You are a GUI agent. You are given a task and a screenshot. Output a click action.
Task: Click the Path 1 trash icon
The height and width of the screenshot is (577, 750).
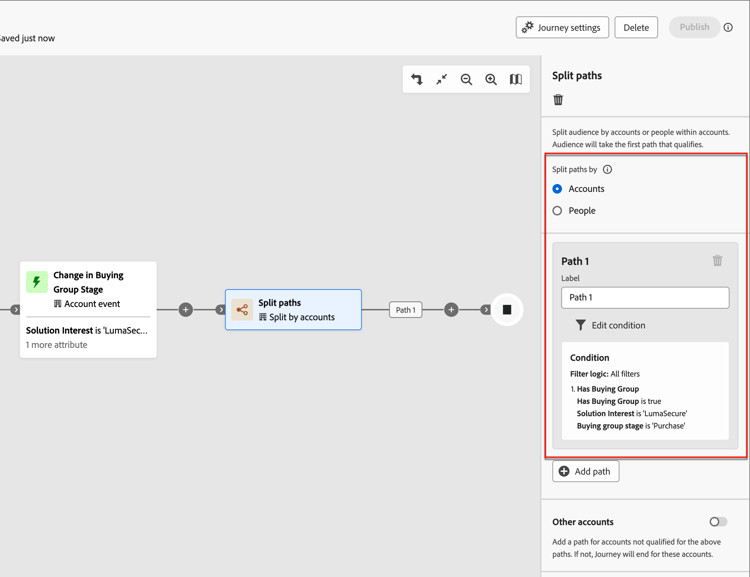(x=717, y=260)
